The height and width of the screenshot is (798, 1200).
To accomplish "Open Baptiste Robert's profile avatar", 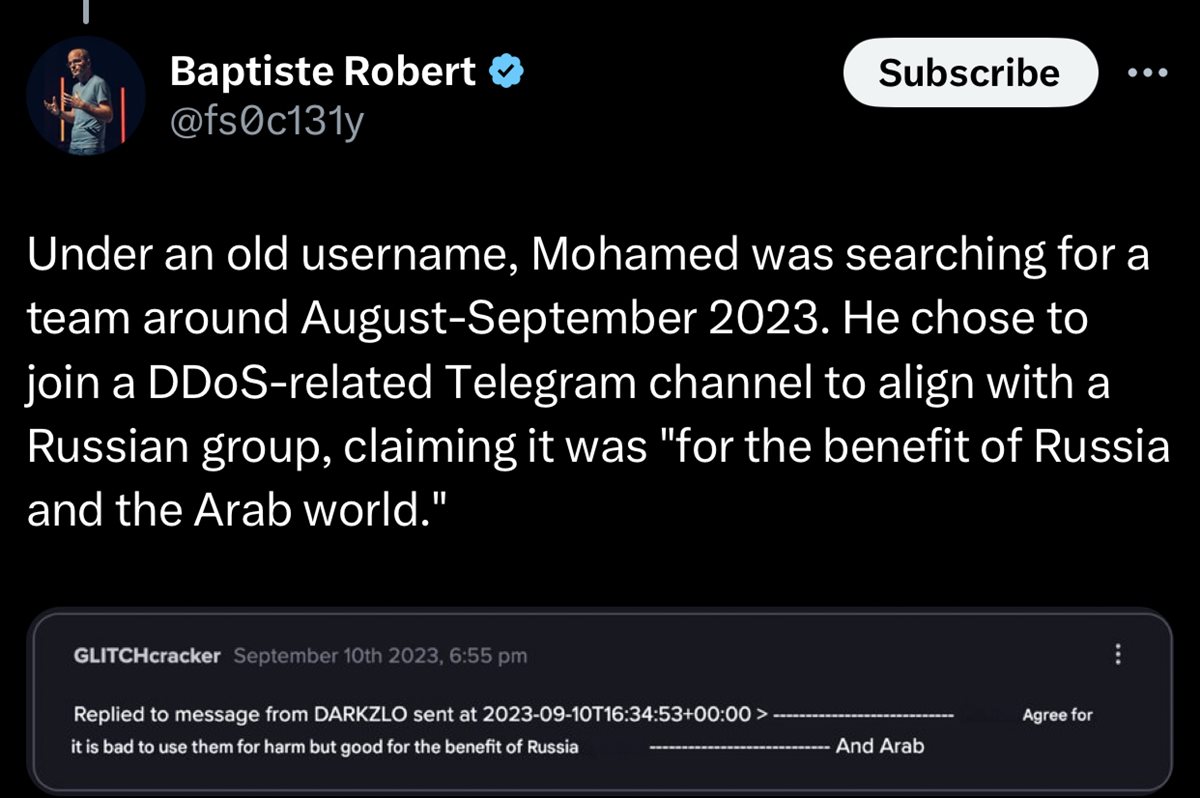I will pos(86,96).
